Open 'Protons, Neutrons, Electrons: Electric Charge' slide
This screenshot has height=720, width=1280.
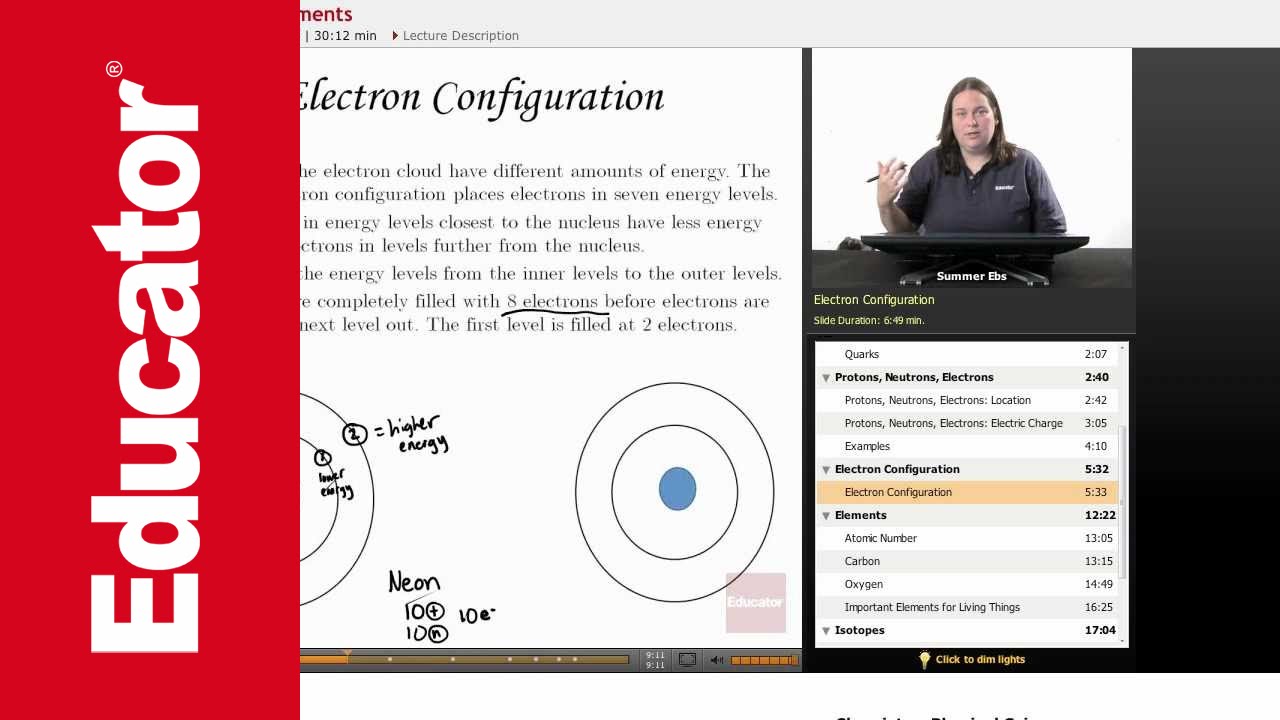click(968, 423)
